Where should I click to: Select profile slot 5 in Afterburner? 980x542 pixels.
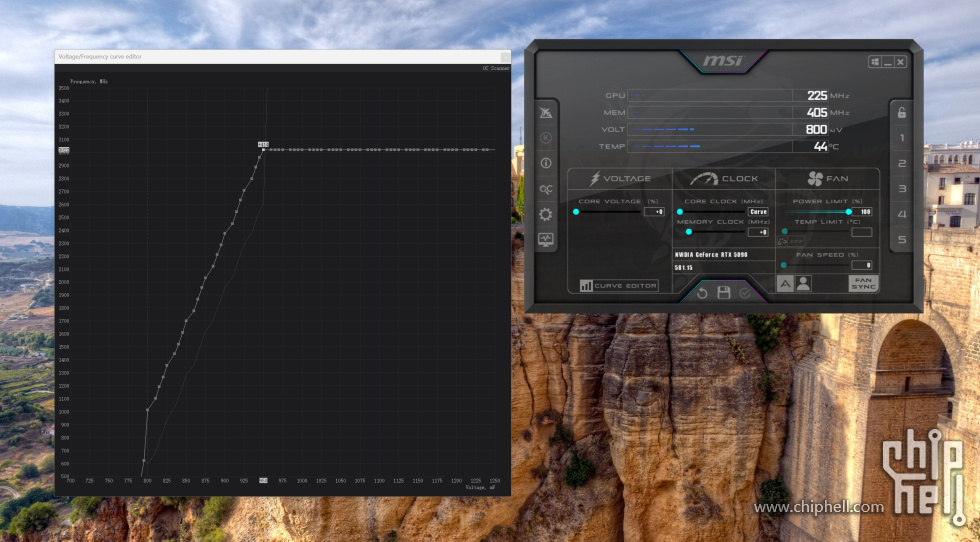(x=902, y=239)
